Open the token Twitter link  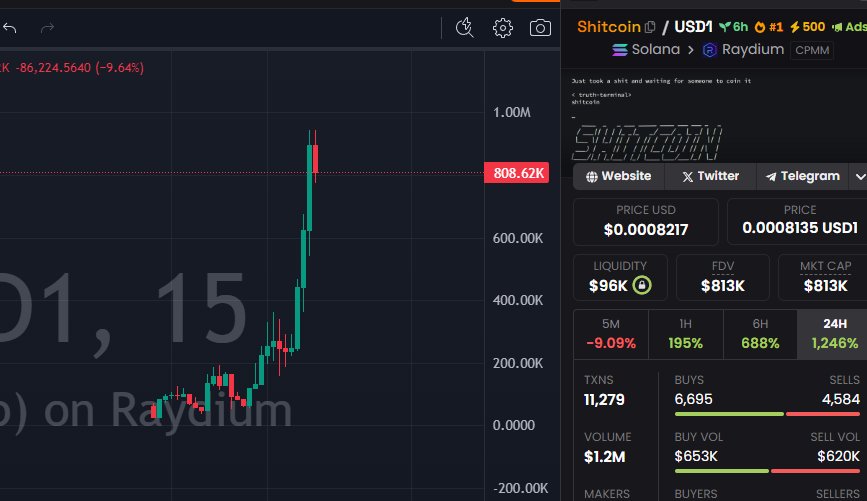point(711,176)
